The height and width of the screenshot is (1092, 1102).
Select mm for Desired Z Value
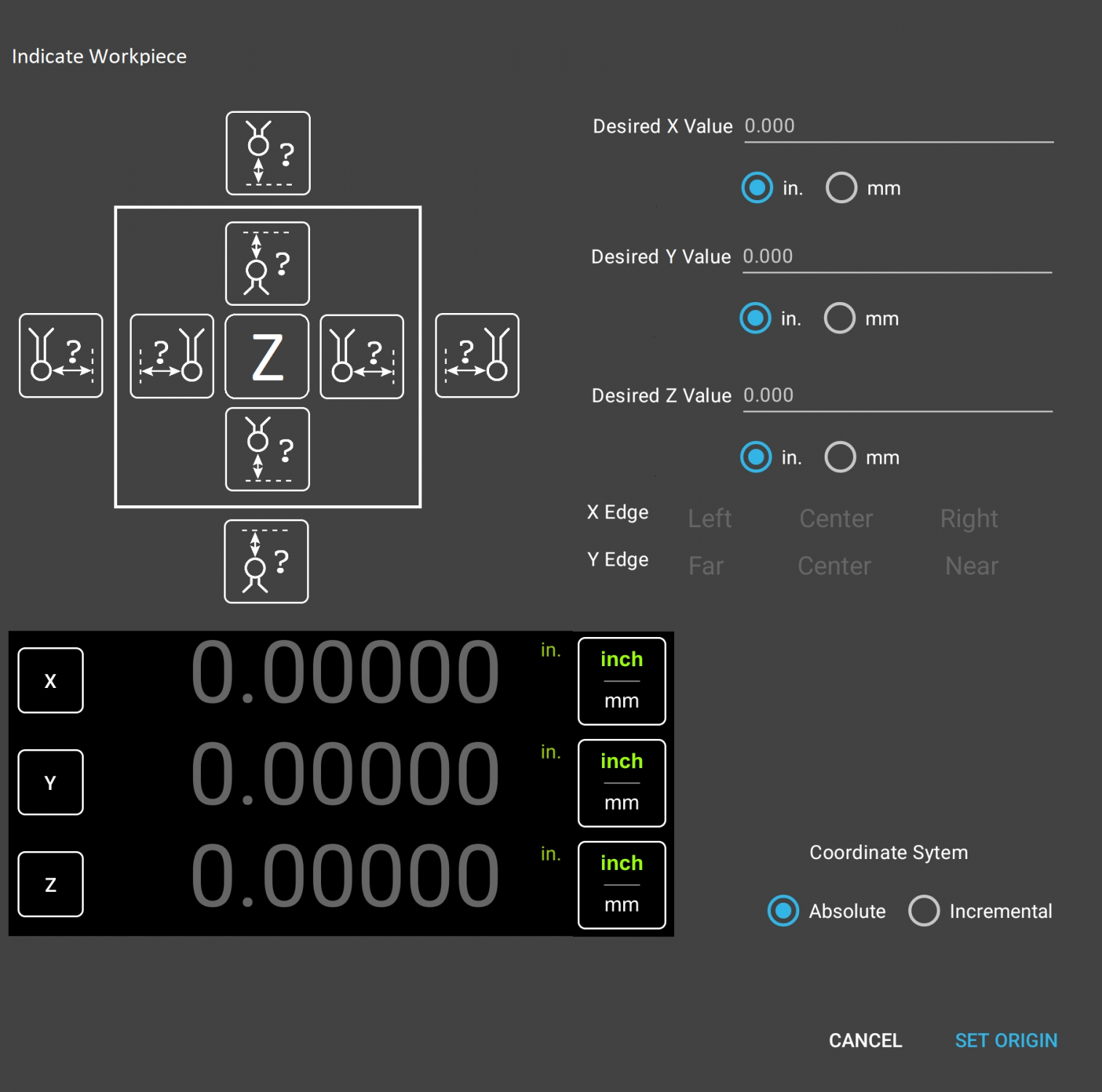841,457
